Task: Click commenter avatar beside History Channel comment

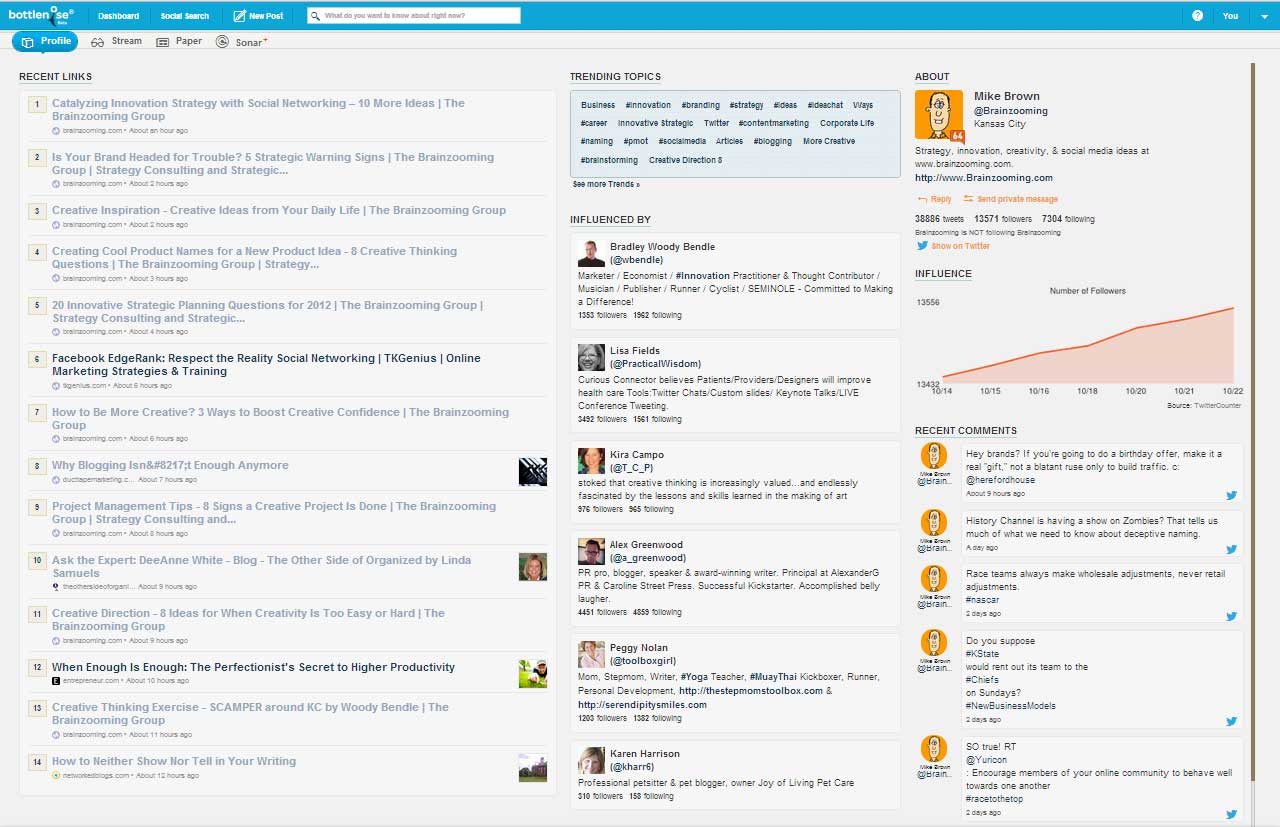Action: point(934,523)
